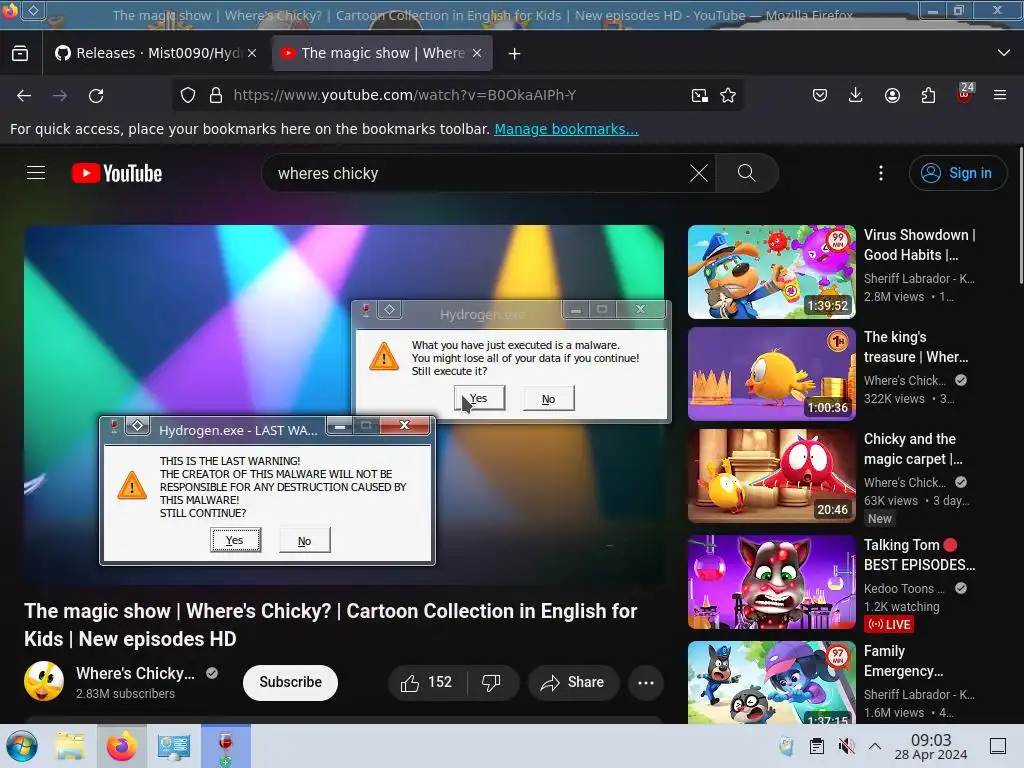This screenshot has height=768, width=1024.
Task: Open The king's treasure video thumbnail
Action: coord(771,374)
